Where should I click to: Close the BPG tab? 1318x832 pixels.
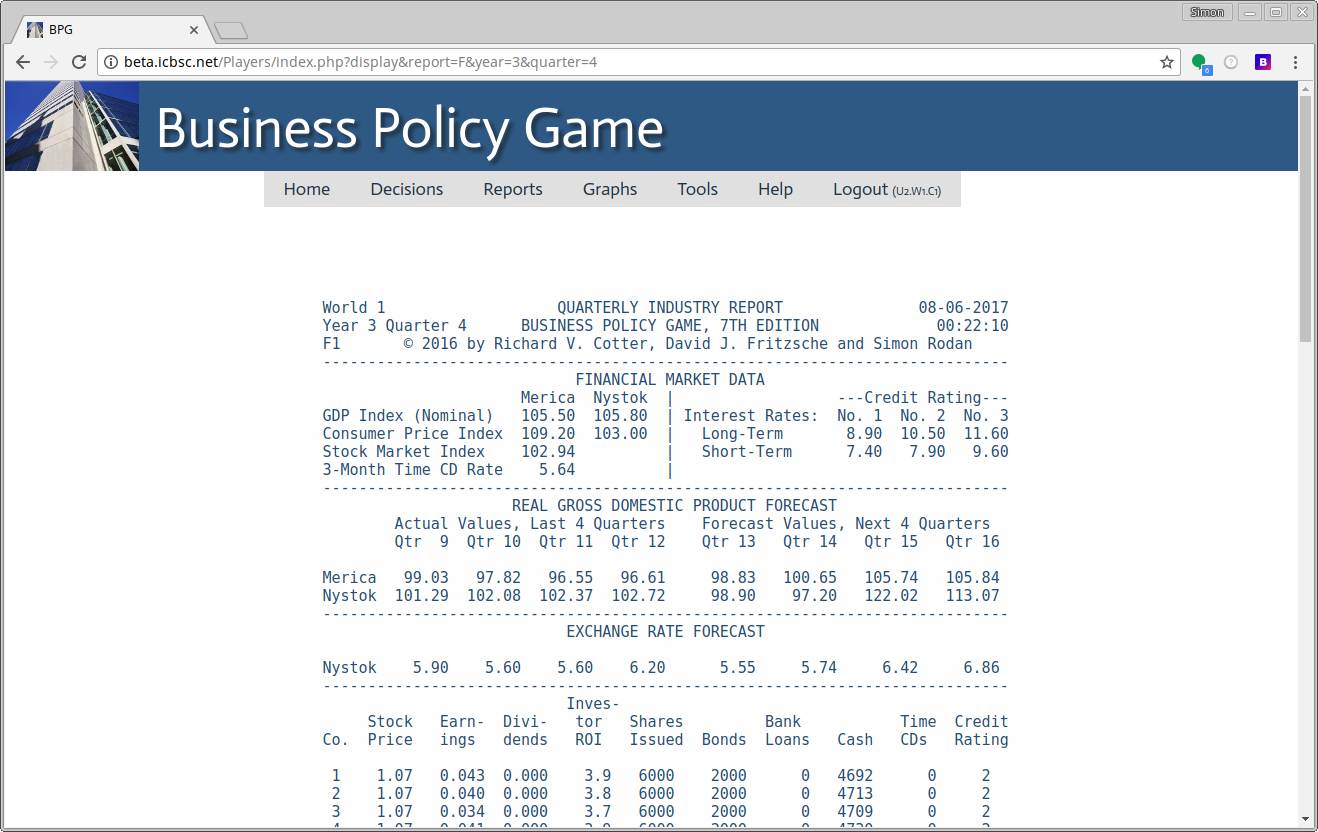coord(194,30)
